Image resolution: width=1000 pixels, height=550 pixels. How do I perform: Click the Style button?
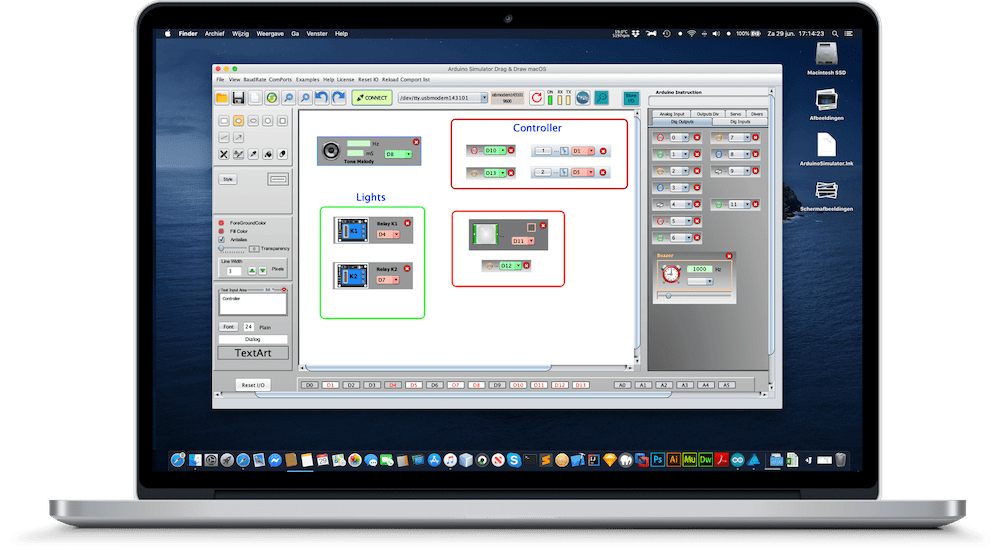click(228, 179)
